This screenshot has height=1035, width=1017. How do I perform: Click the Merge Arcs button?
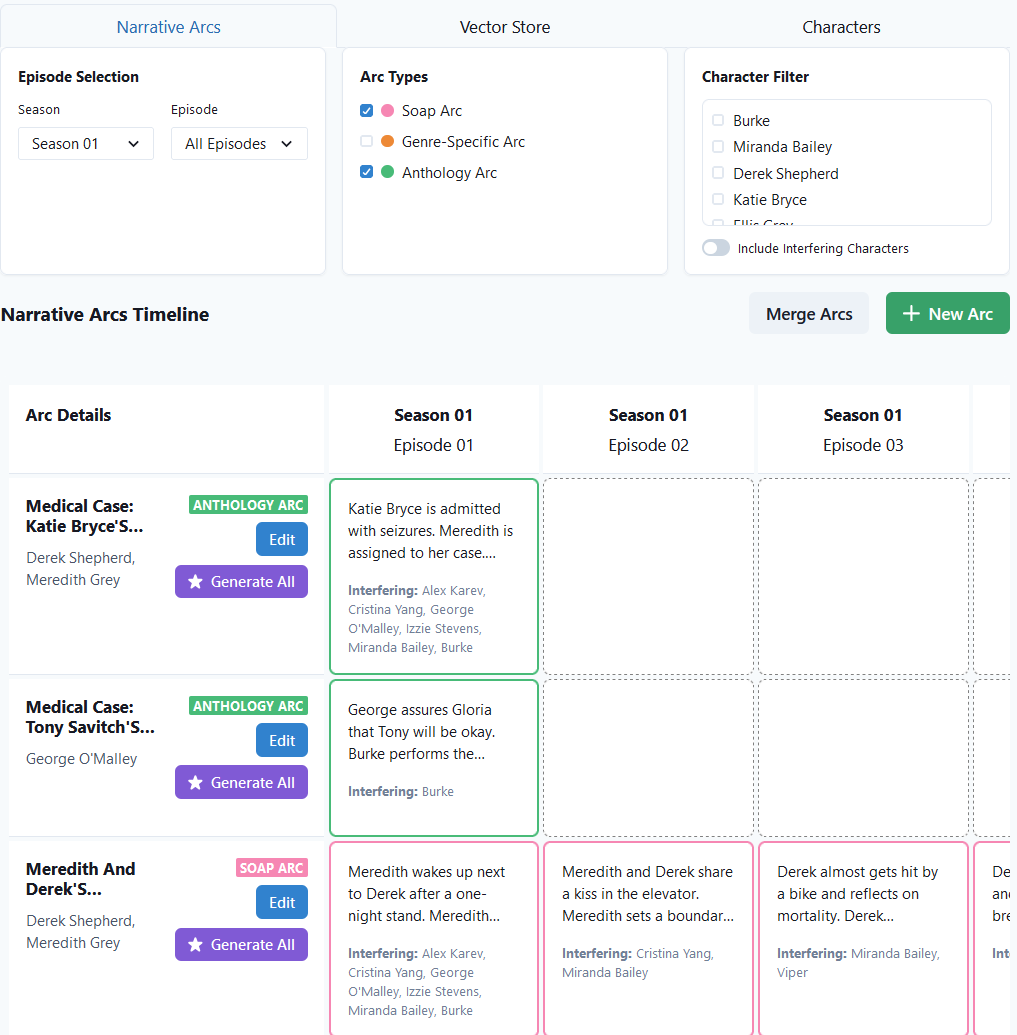pyautogui.click(x=809, y=314)
